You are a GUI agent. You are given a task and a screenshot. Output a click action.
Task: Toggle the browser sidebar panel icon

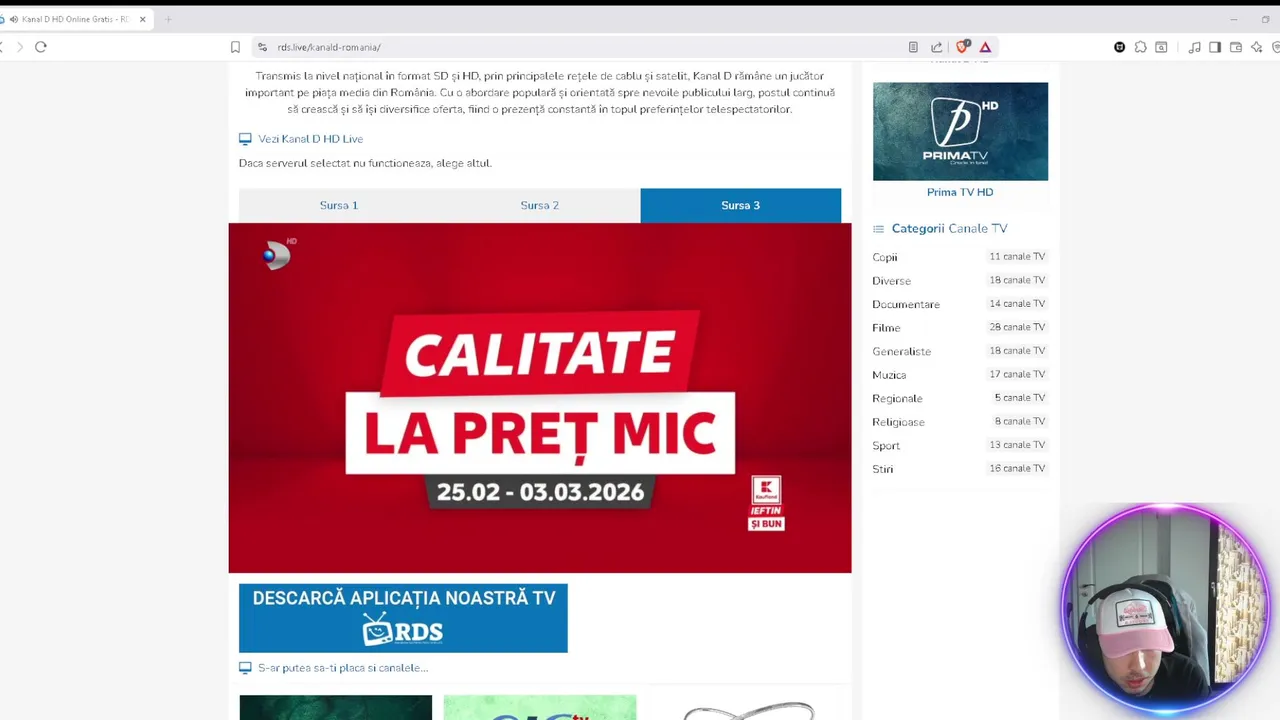pyautogui.click(x=1215, y=47)
